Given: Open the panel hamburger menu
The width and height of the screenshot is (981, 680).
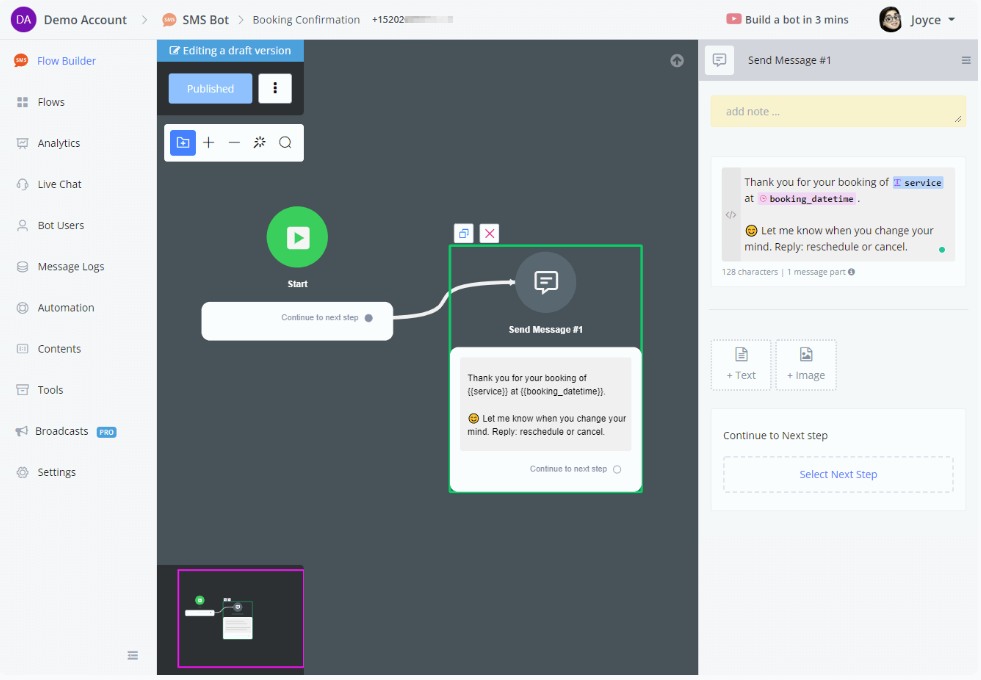Looking at the screenshot, I should pos(966,61).
